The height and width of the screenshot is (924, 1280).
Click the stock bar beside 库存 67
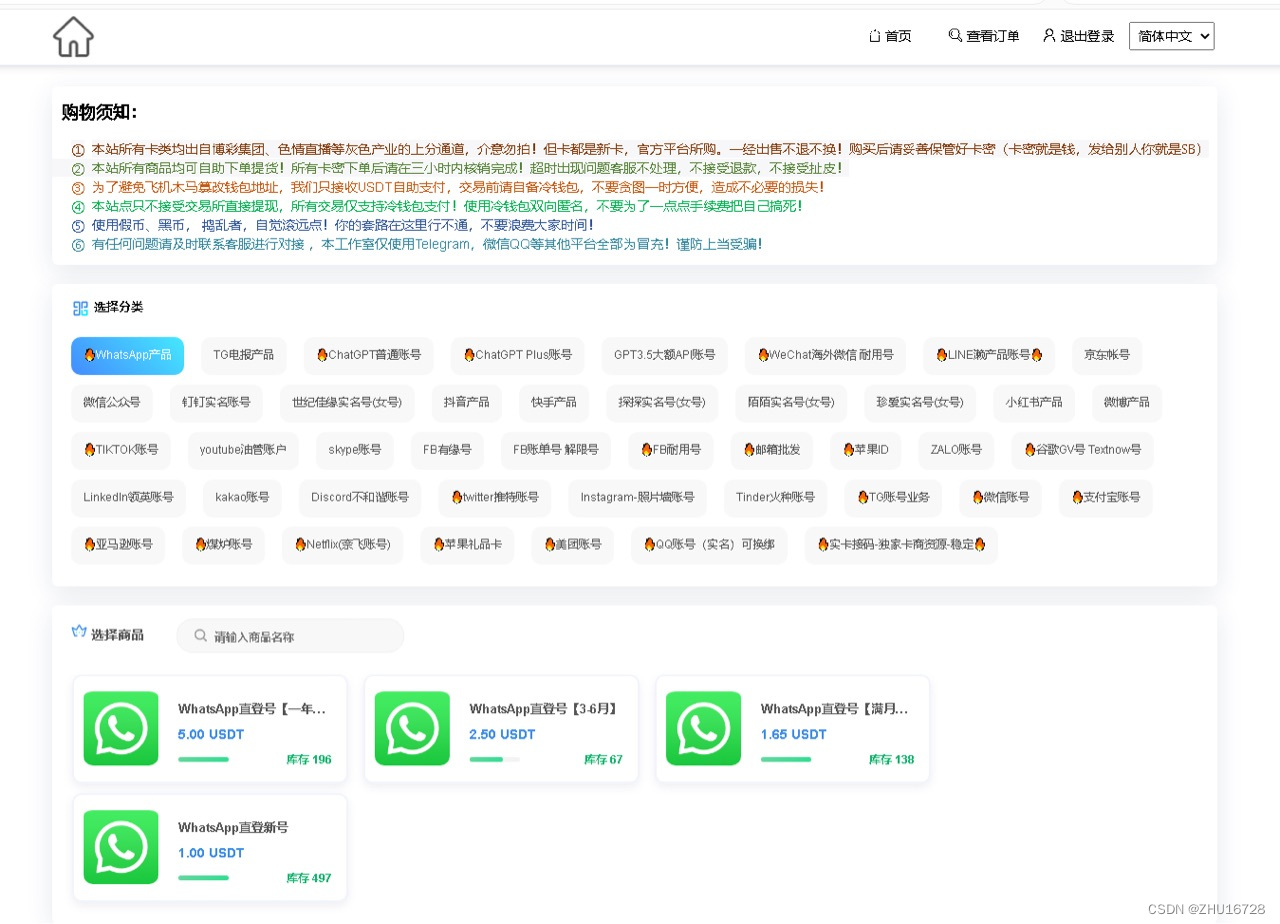pos(494,759)
